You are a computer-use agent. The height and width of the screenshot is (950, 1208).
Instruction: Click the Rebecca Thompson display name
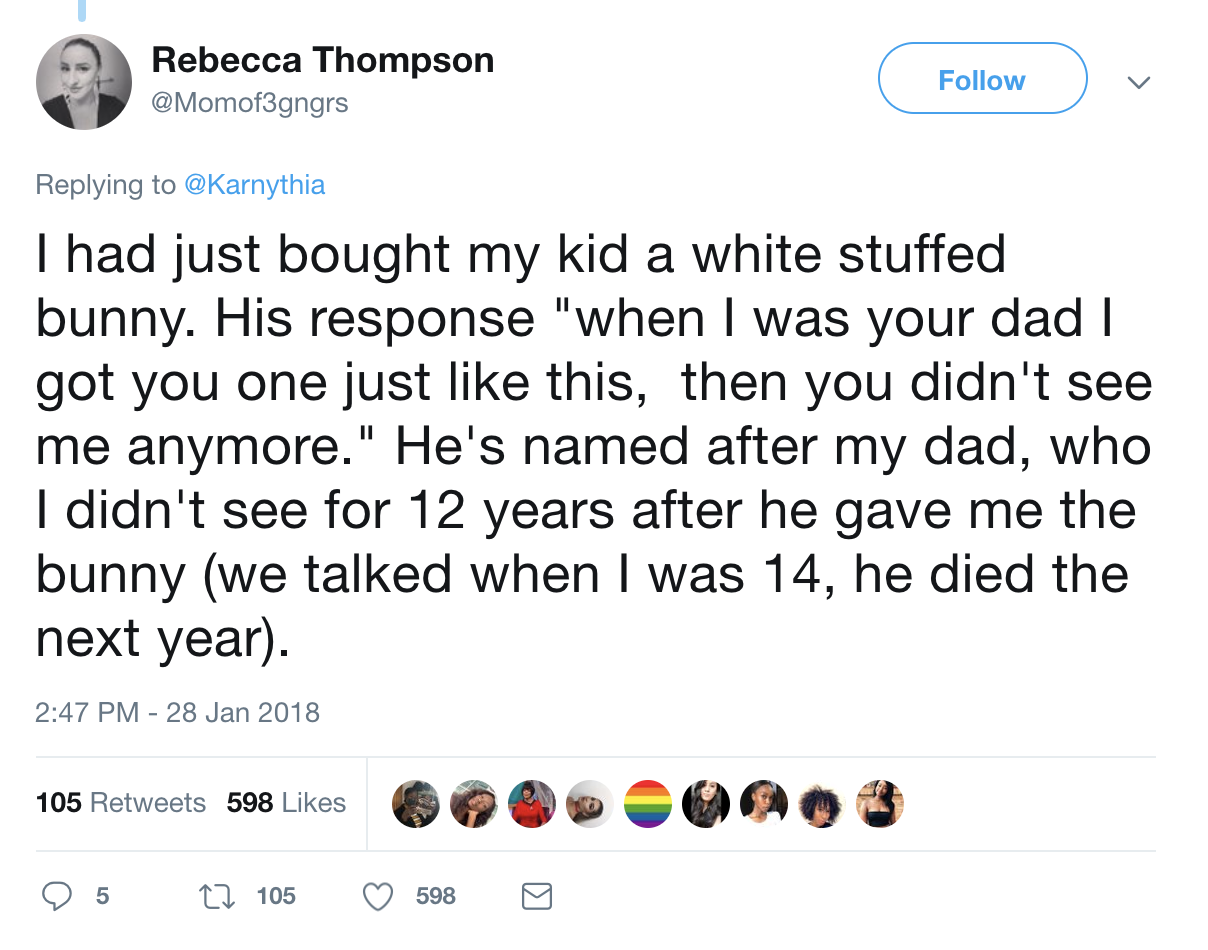tap(322, 61)
